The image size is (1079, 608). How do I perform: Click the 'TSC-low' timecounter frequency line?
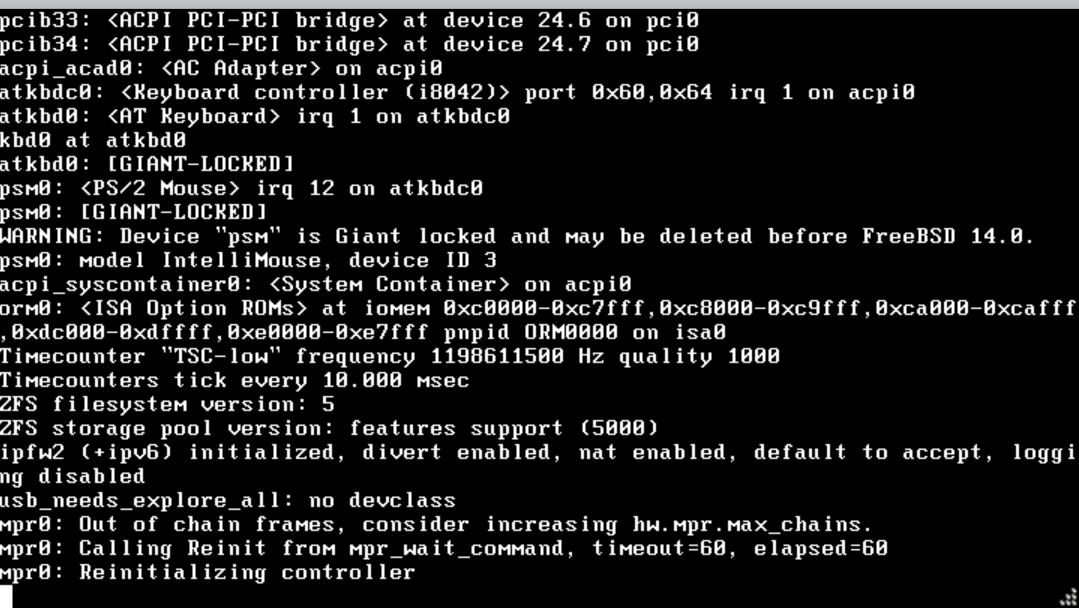pyautogui.click(x=389, y=356)
